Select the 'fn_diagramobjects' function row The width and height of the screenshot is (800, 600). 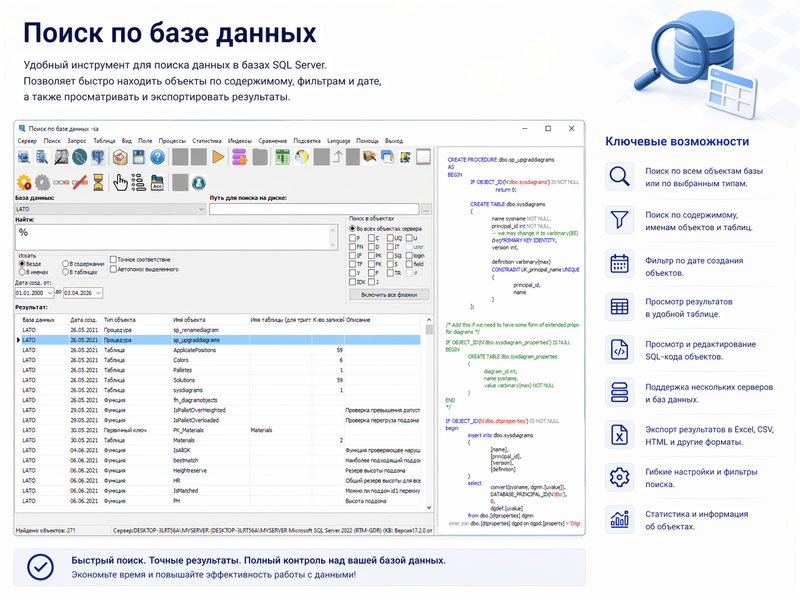218,400
